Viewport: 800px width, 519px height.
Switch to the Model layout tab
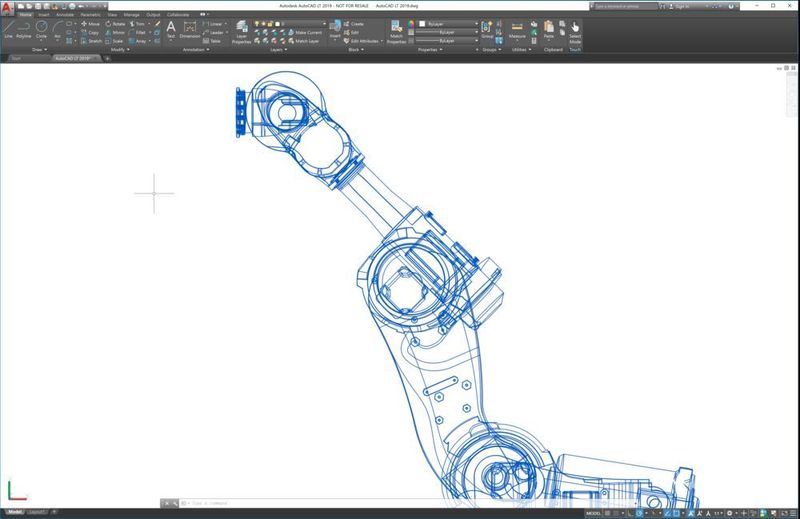click(14, 512)
